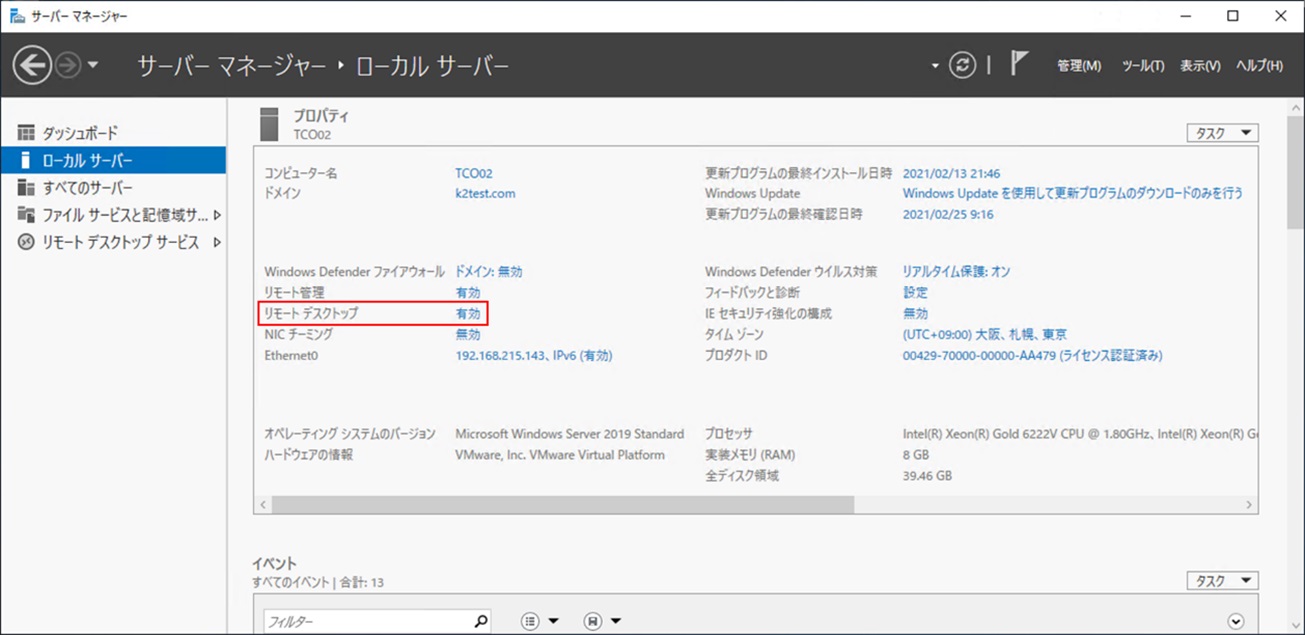Viewport: 1305px width, 635px height.
Task: Open the Events Tasks dropdown
Action: 1222,581
